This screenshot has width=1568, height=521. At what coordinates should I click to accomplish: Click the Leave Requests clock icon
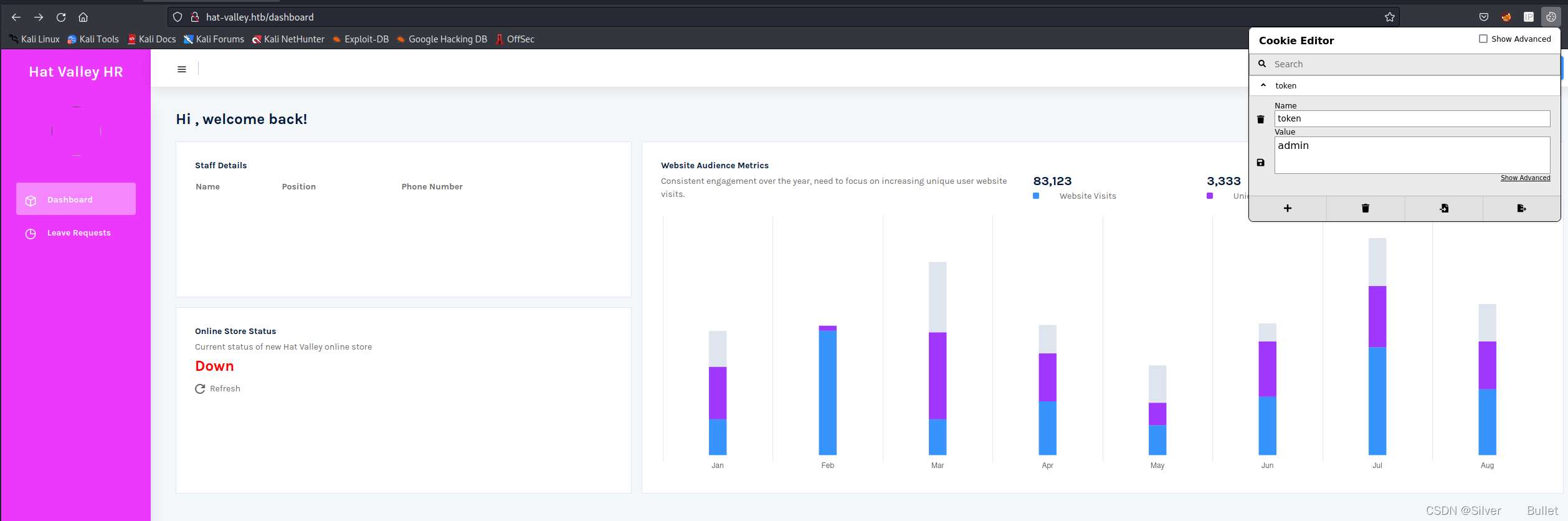coord(31,234)
